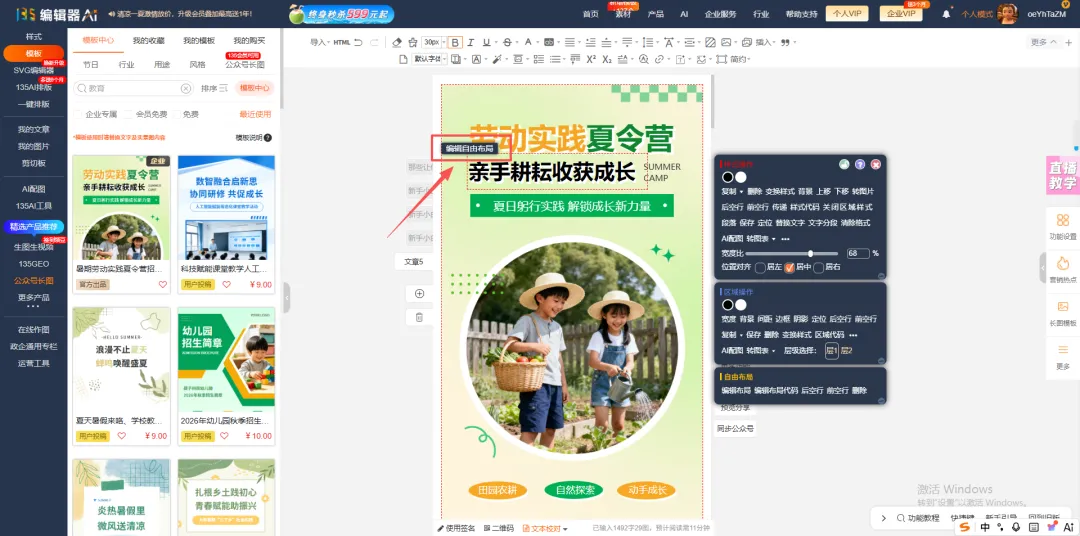Open 功能设置 in the right sidebar

1062,226
